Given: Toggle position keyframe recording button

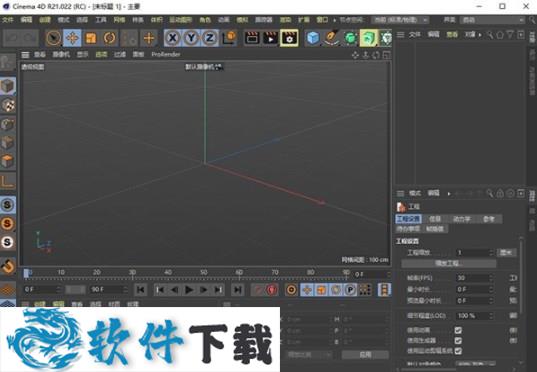Looking at the screenshot, I should click(307, 290).
